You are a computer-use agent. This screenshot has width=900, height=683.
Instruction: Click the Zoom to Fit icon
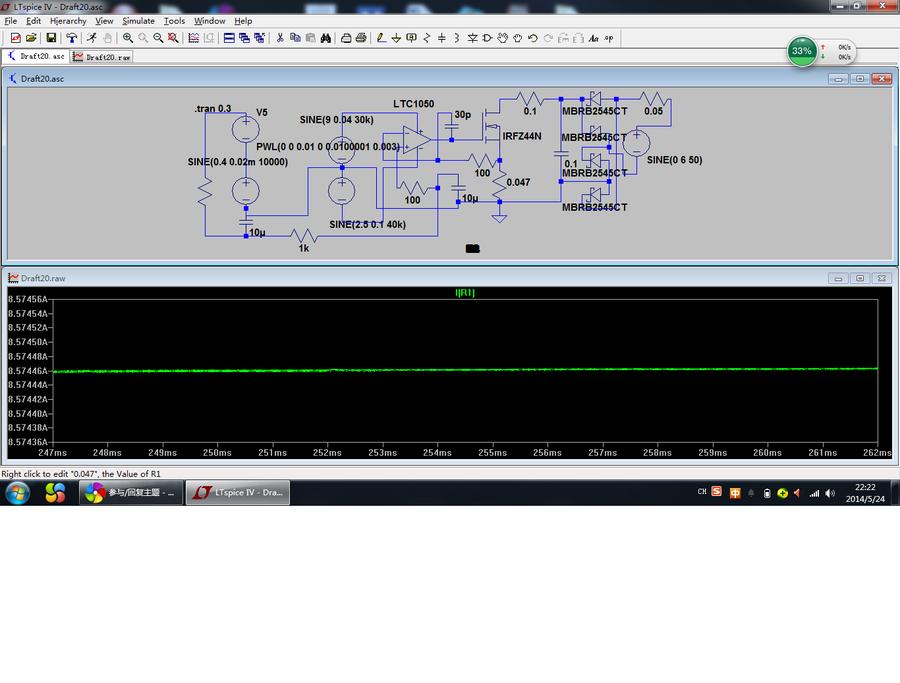(173, 38)
